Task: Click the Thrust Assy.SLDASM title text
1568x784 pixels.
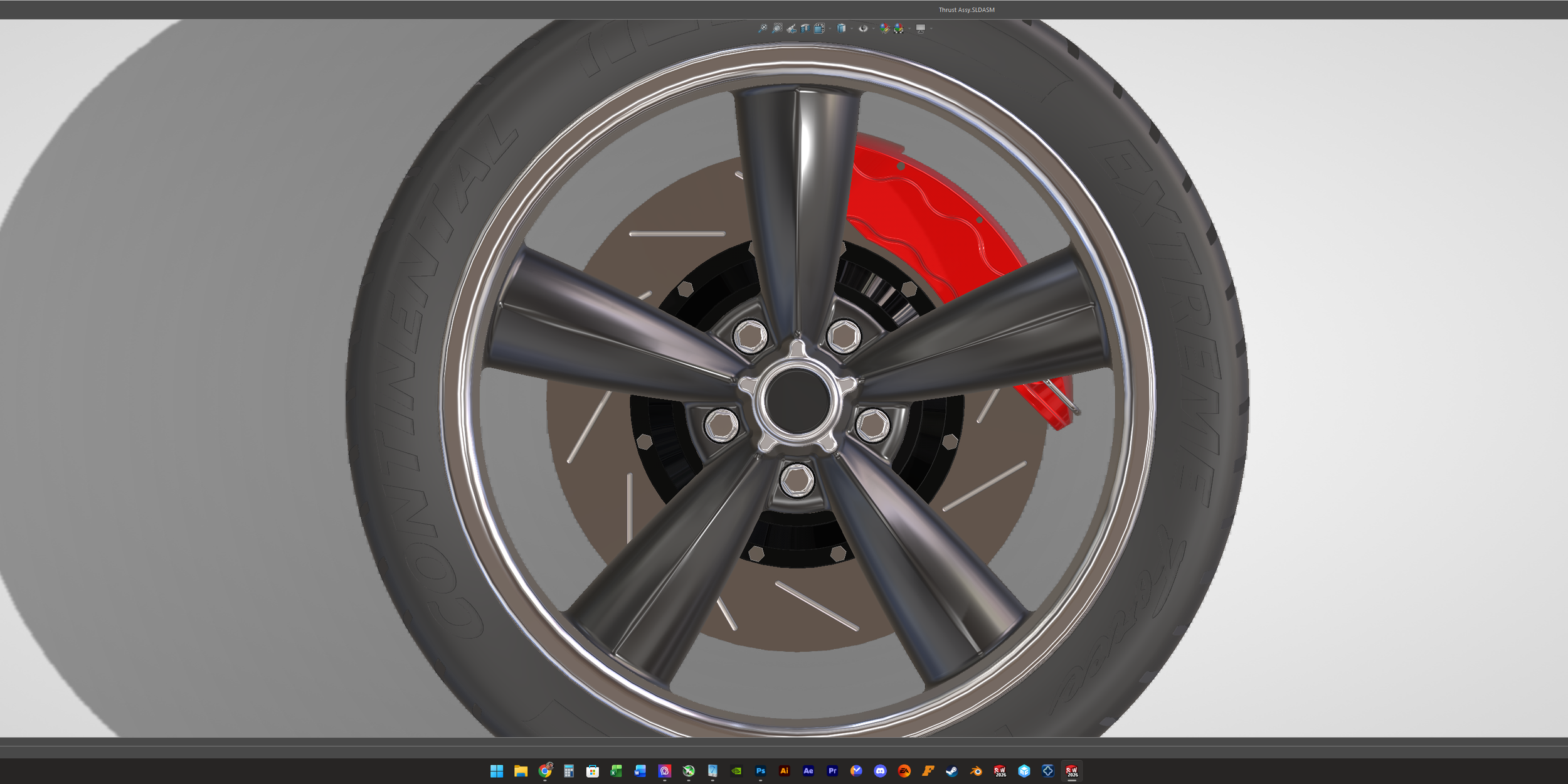Action: coord(967,9)
